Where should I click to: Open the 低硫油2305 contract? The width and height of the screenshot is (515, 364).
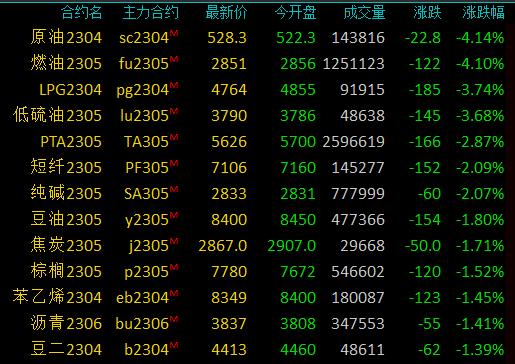(57, 115)
